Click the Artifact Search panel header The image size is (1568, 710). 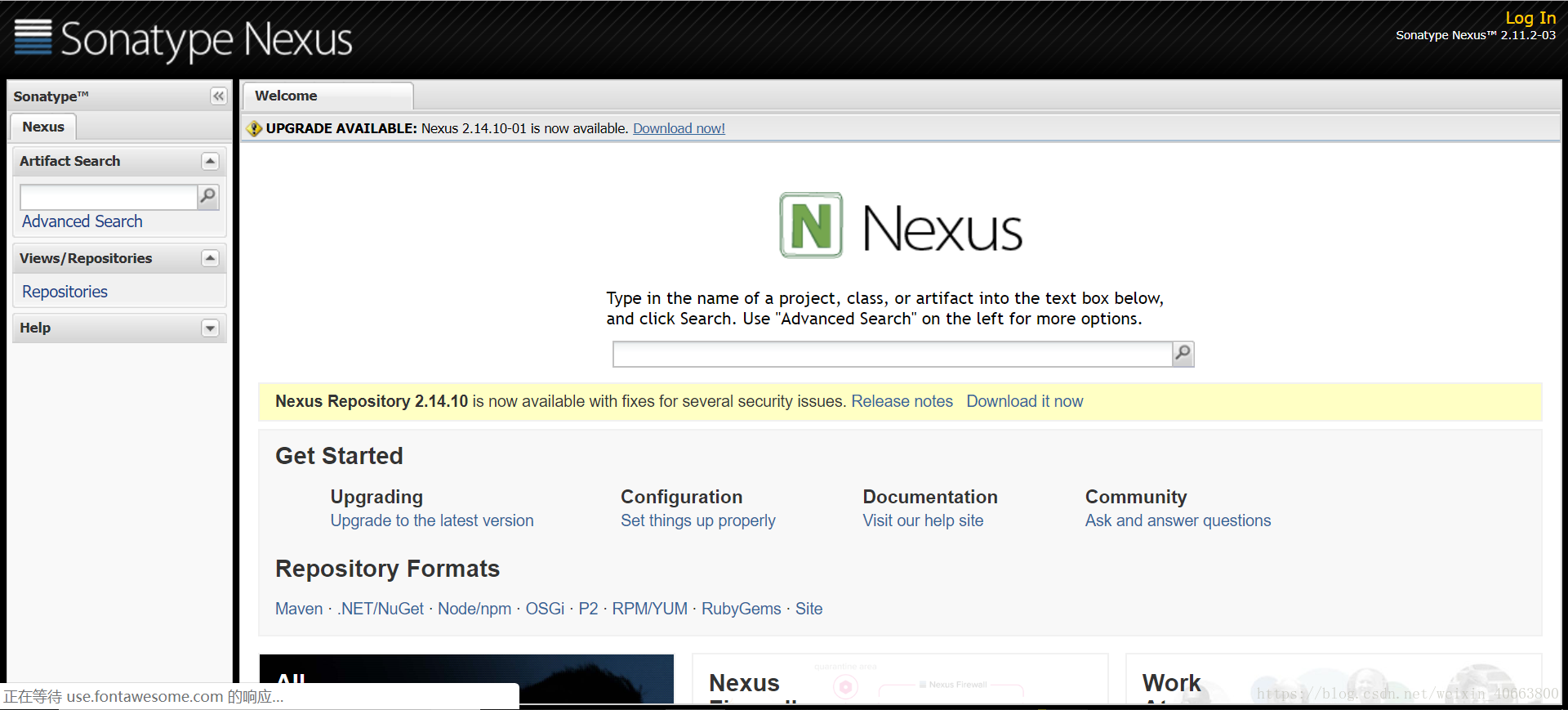coord(119,161)
